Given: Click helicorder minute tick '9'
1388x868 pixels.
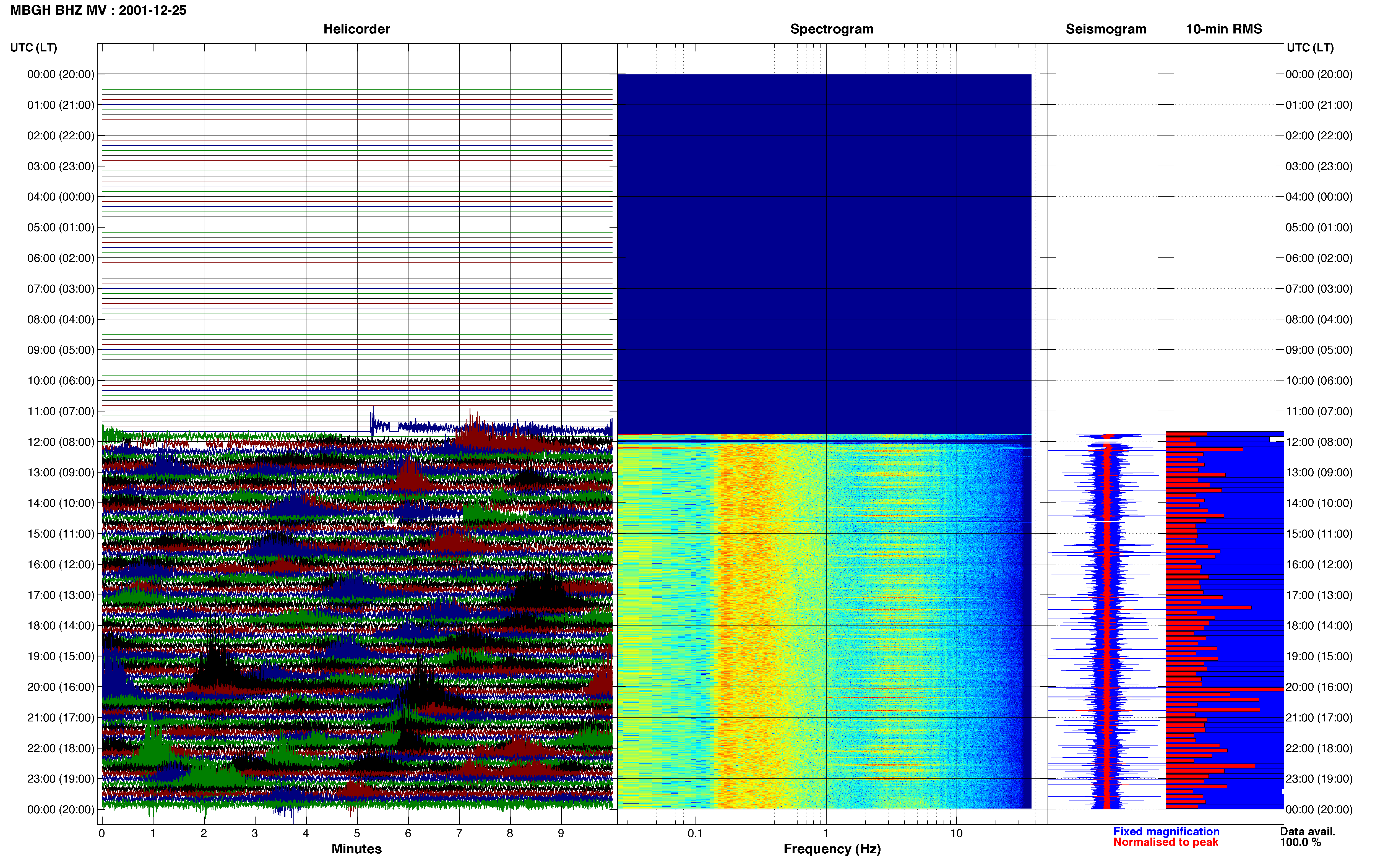Looking at the screenshot, I should pyautogui.click(x=561, y=833).
